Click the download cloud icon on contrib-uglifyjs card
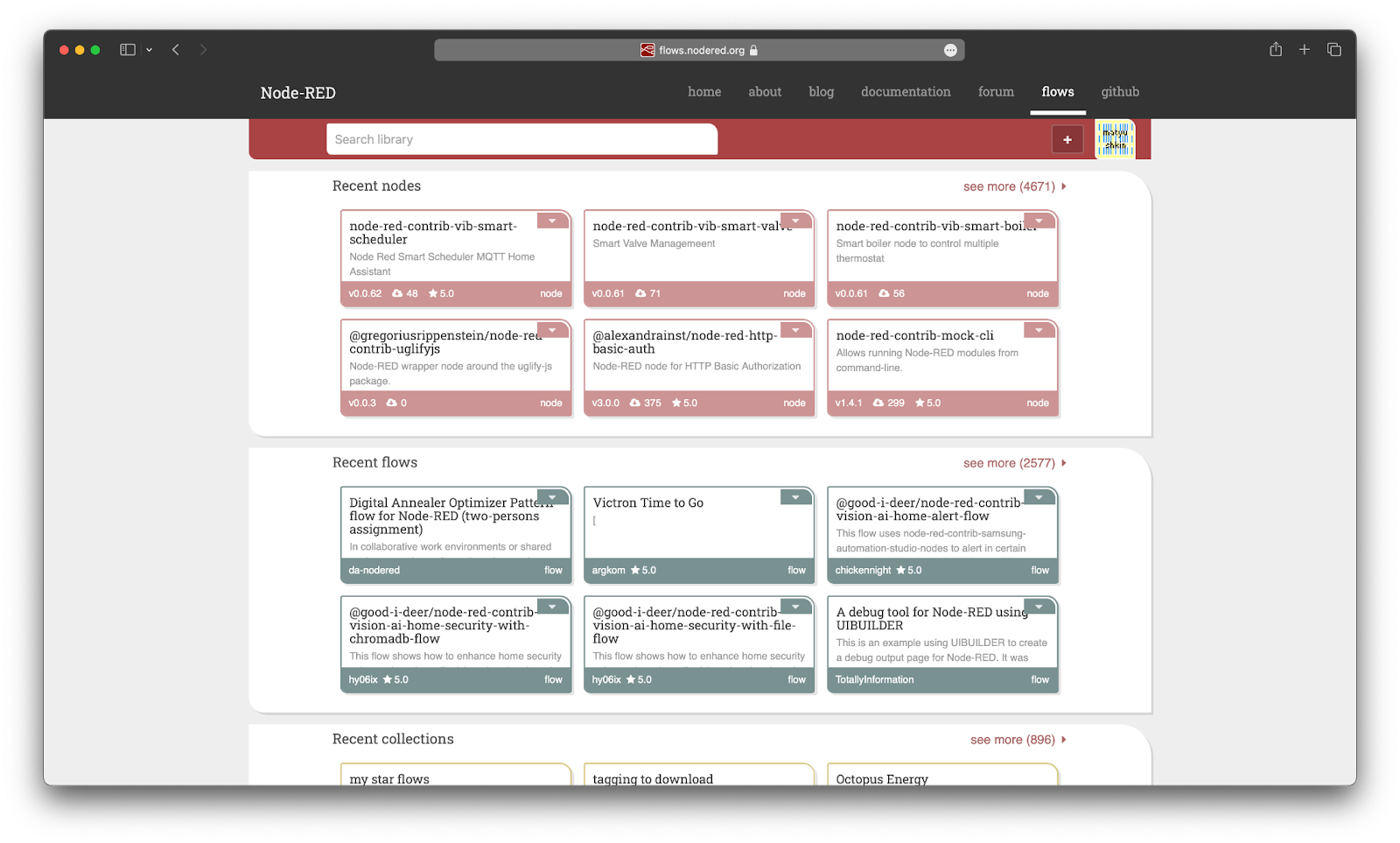Viewport: 1400px width, 843px height. pyautogui.click(x=392, y=403)
